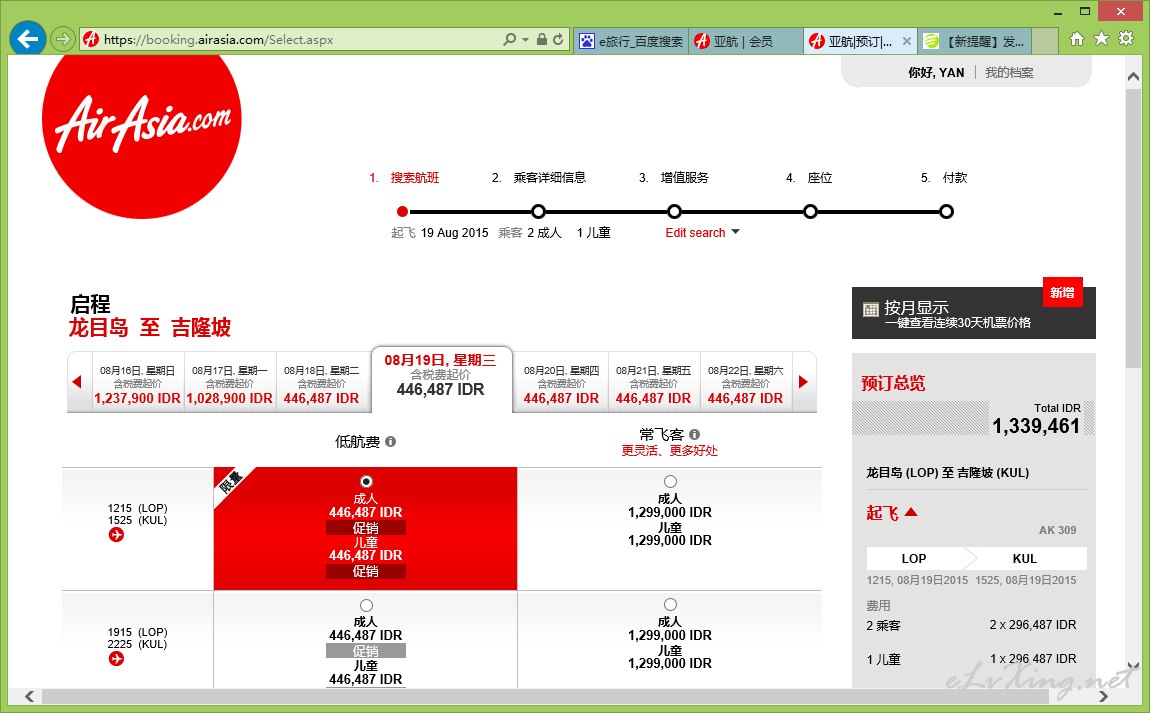Screen dimensions: 1150x713
Task: Click the 新增 red badge
Action: [x=1062, y=293]
